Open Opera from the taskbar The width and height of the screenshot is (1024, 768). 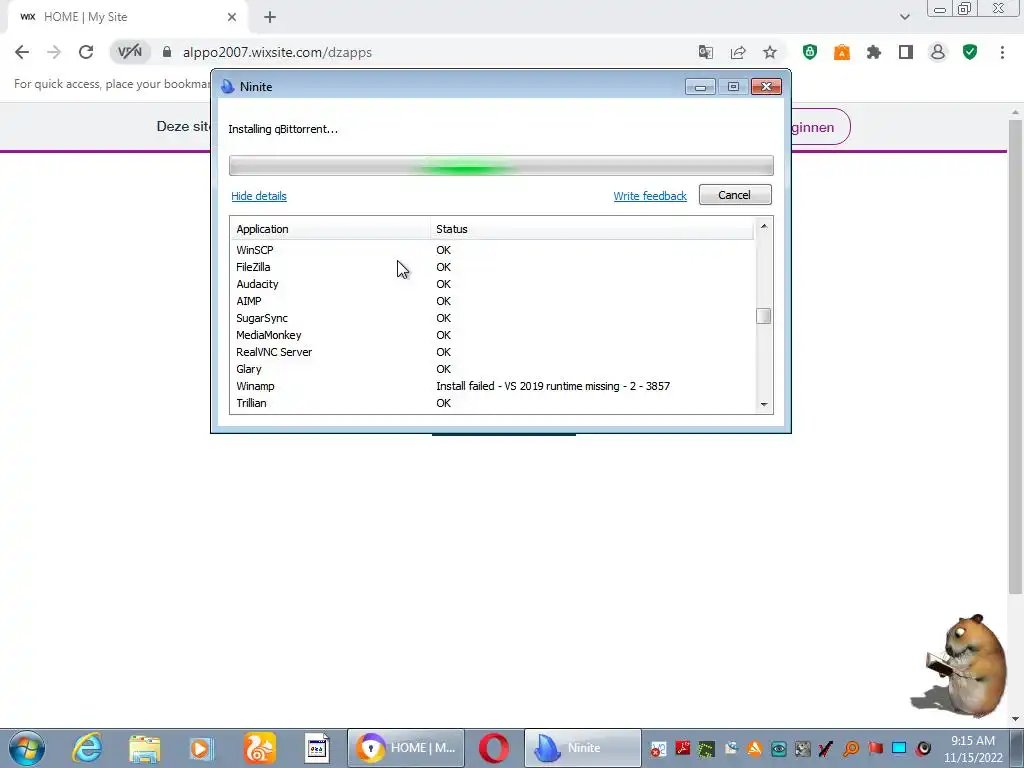pos(494,748)
